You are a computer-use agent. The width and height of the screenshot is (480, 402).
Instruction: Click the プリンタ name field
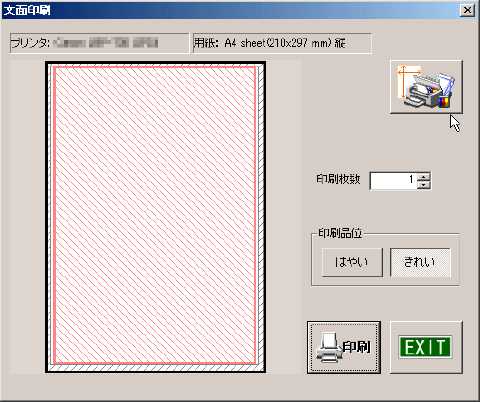[x=99, y=43]
